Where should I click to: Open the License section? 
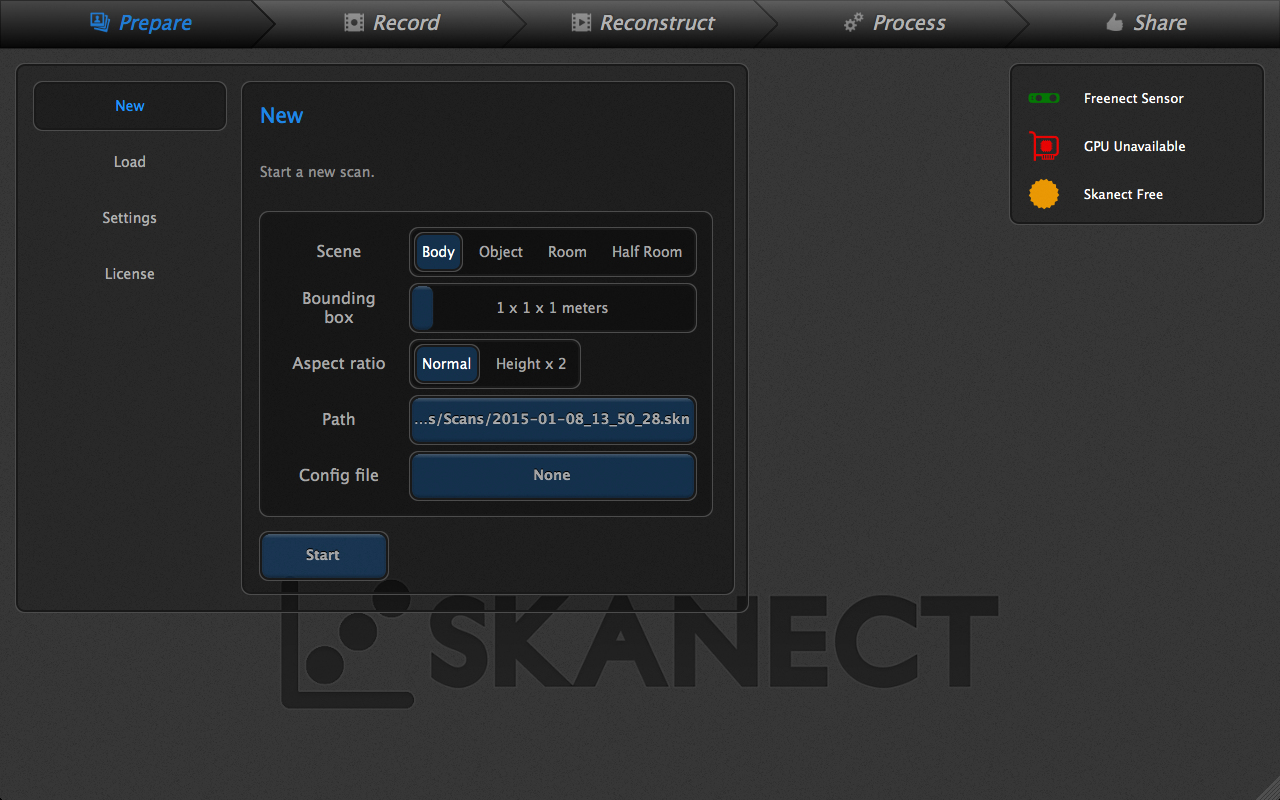tap(130, 274)
